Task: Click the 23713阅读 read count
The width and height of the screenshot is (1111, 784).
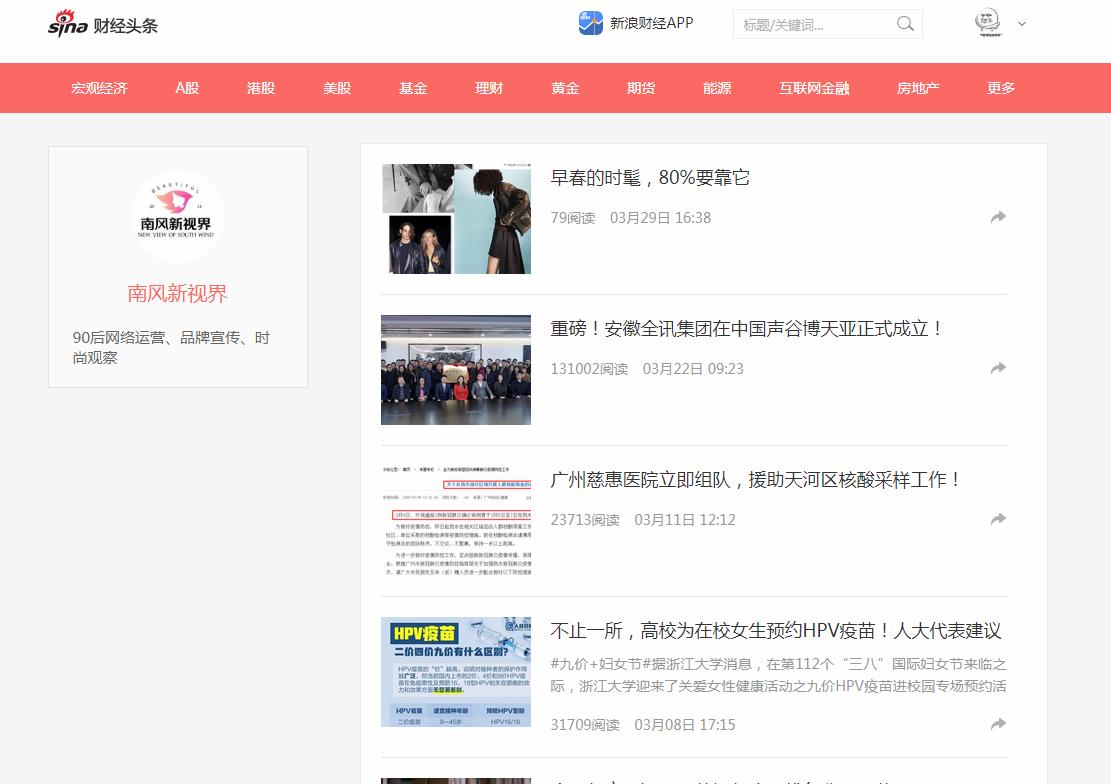Action: coord(585,520)
